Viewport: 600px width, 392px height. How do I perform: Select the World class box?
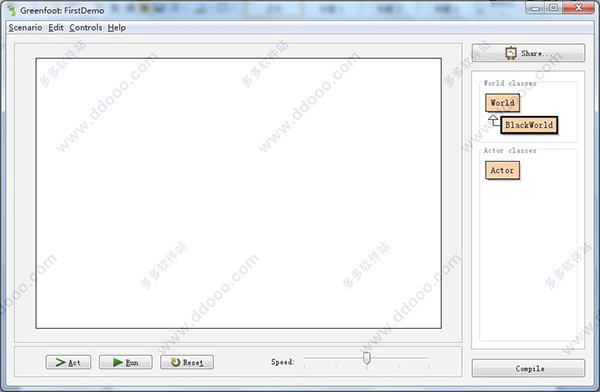(x=502, y=103)
